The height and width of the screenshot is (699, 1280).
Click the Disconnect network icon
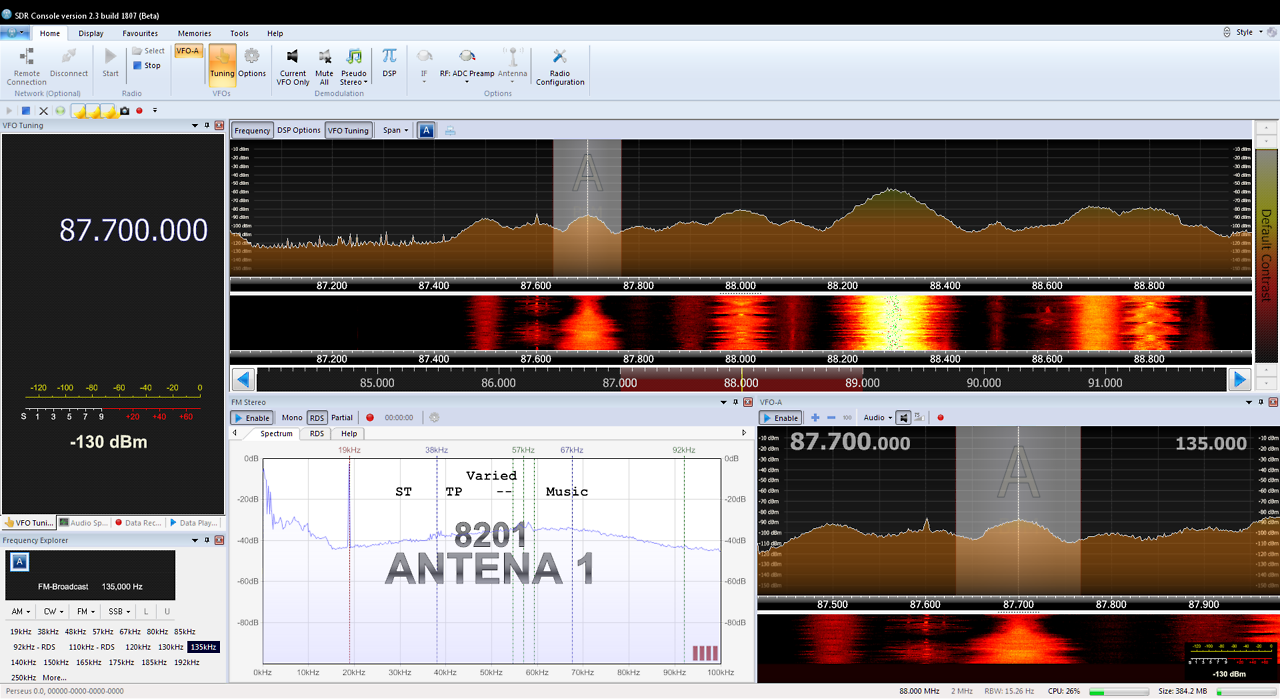[x=69, y=62]
